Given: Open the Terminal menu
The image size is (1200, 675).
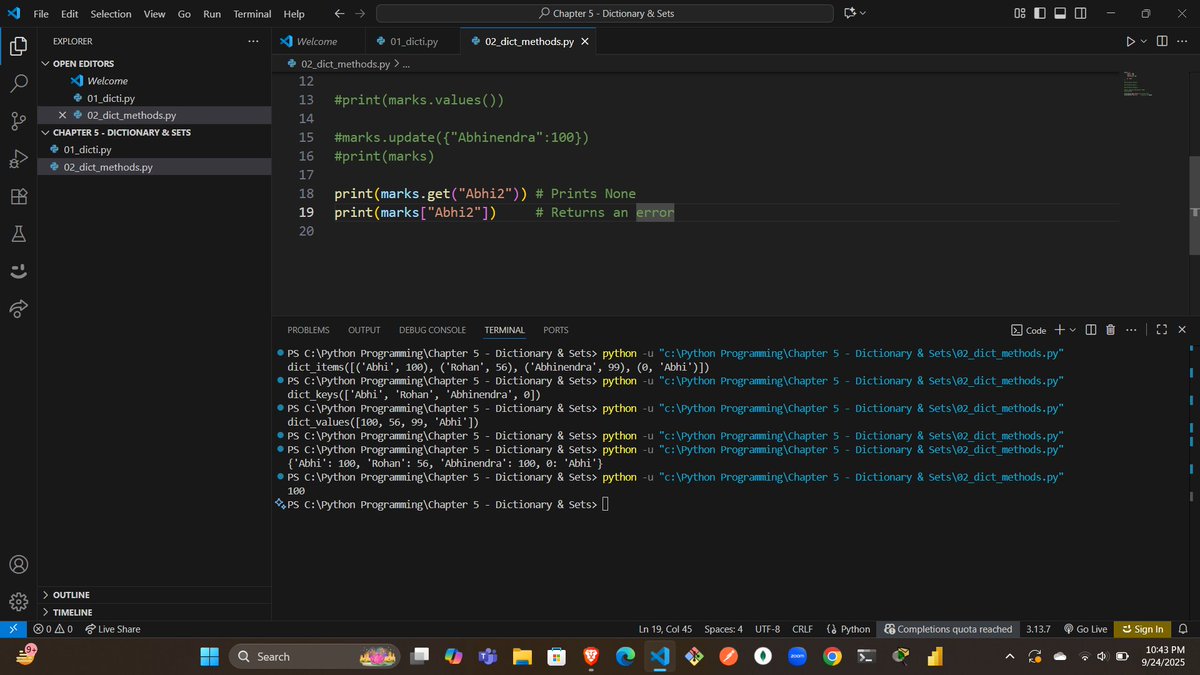Looking at the screenshot, I should point(252,14).
